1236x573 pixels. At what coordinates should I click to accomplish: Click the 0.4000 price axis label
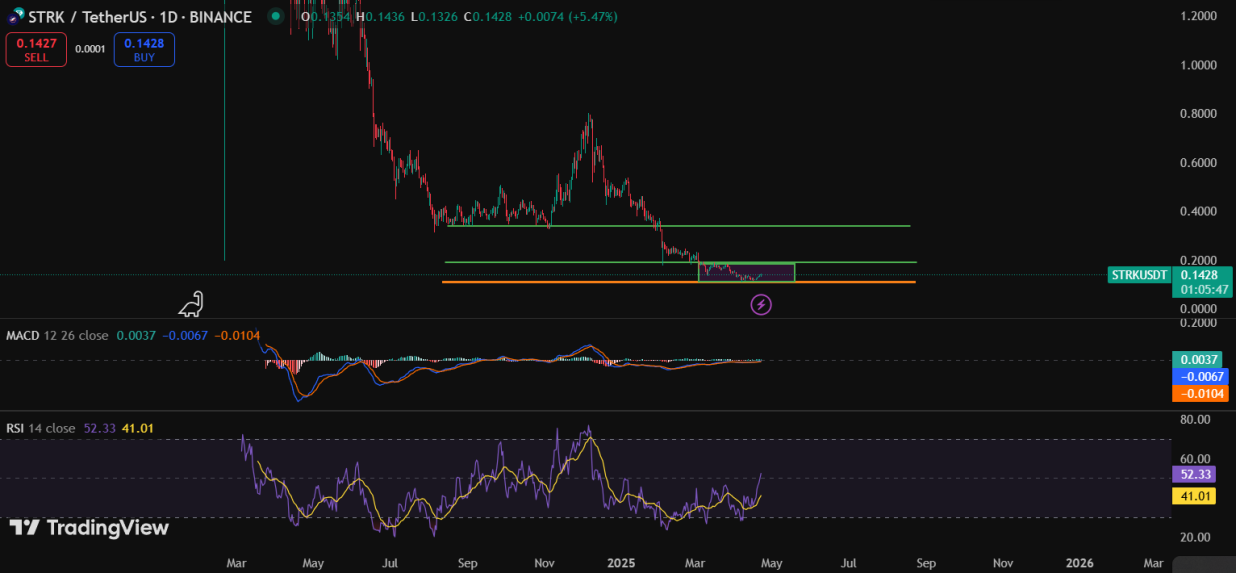pyautogui.click(x=1199, y=212)
